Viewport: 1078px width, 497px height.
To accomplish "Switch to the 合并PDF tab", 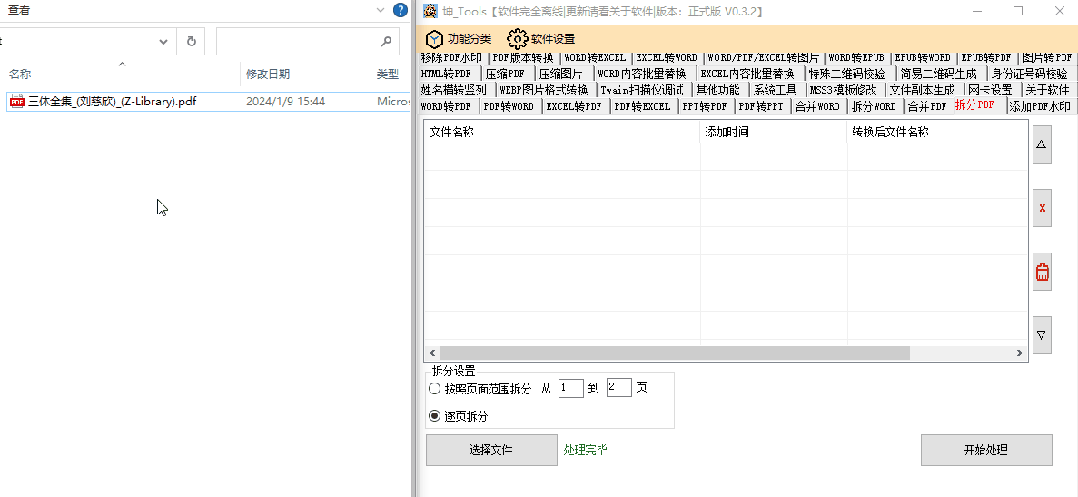I will (927, 107).
